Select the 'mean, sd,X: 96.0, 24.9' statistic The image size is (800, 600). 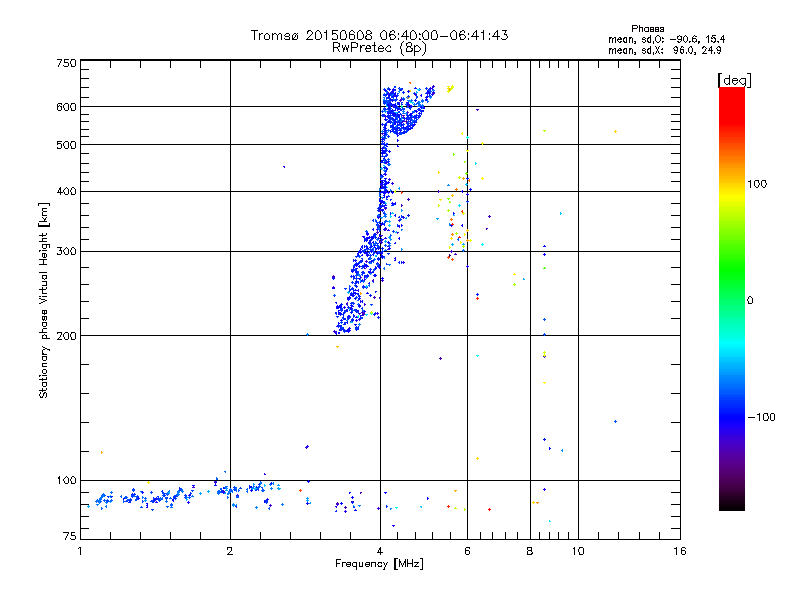[665, 51]
